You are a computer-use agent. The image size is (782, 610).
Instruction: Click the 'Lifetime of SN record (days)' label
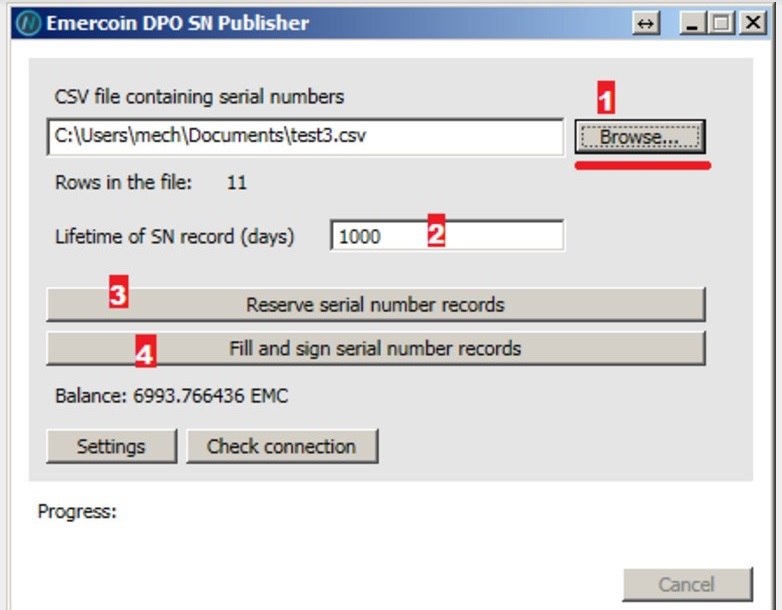[175, 236]
